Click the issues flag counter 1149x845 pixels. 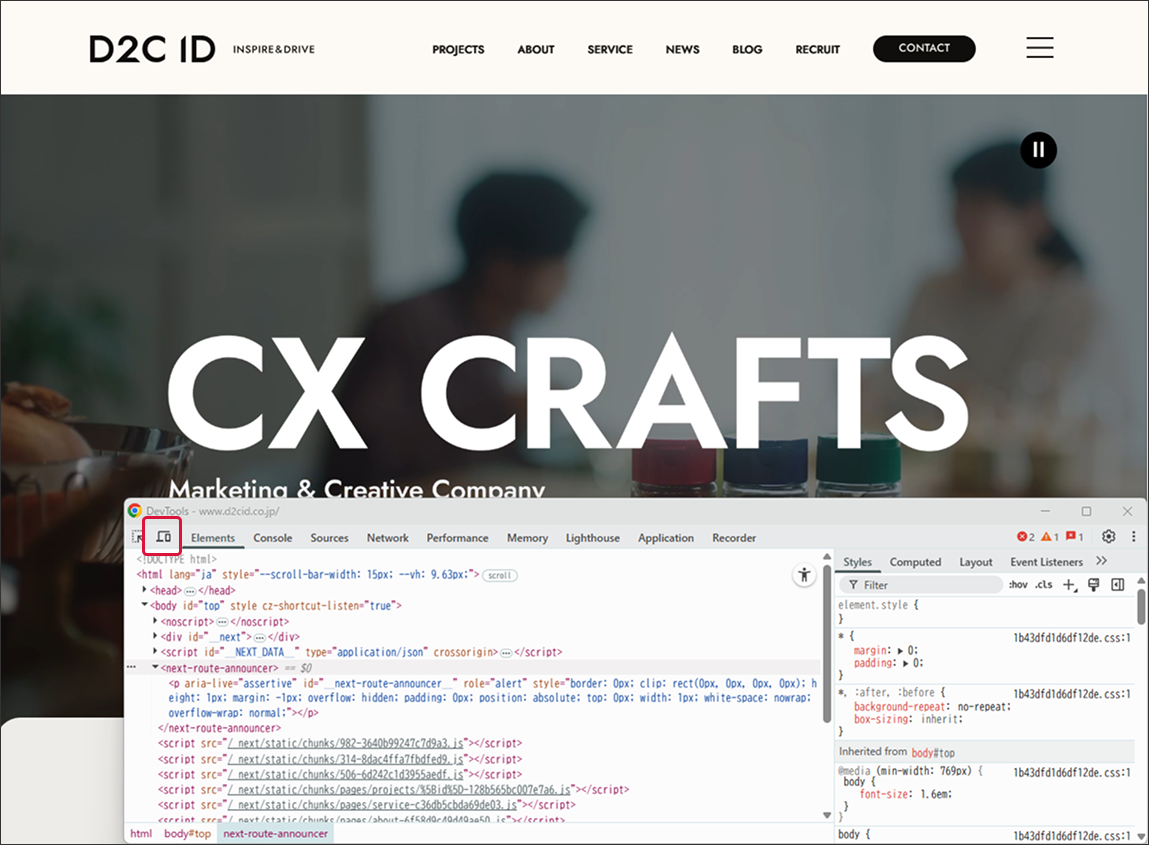pos(1075,537)
